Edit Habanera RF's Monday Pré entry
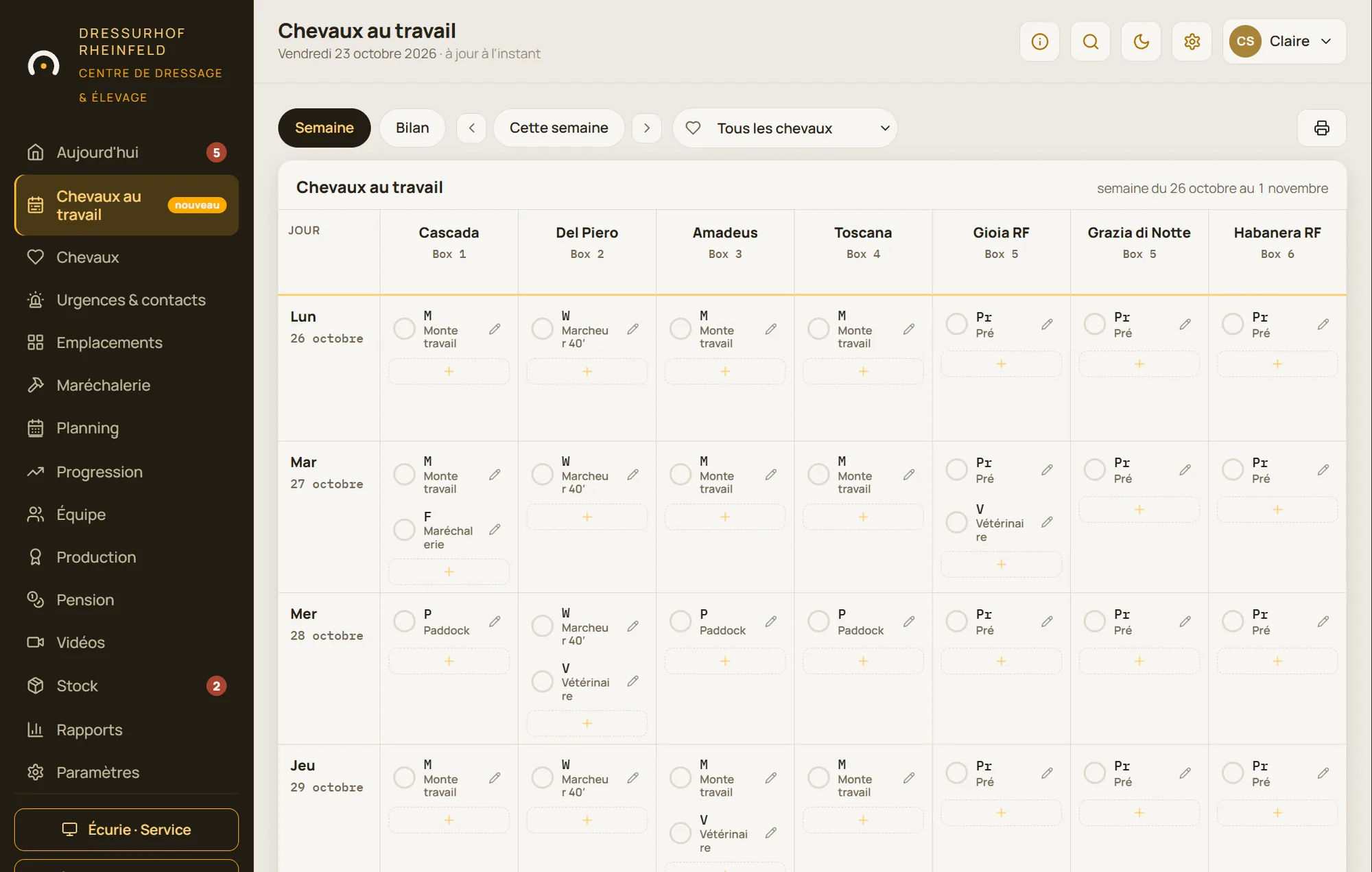Viewport: 1372px width, 872px height. coord(1323,324)
